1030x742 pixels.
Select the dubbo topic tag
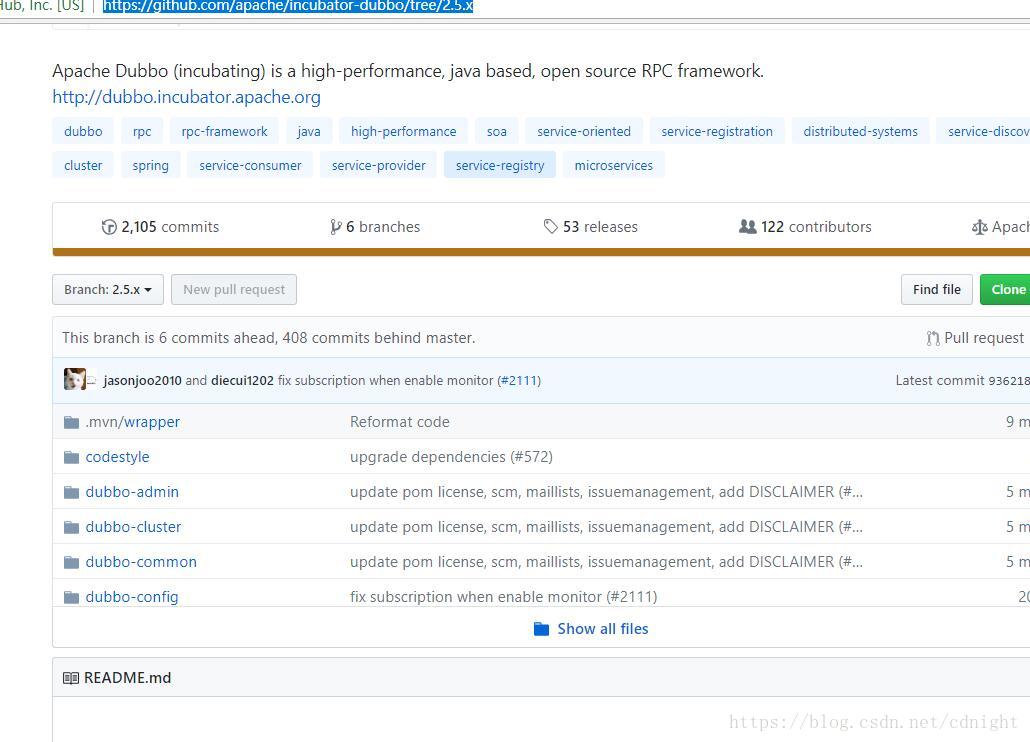pos(83,131)
